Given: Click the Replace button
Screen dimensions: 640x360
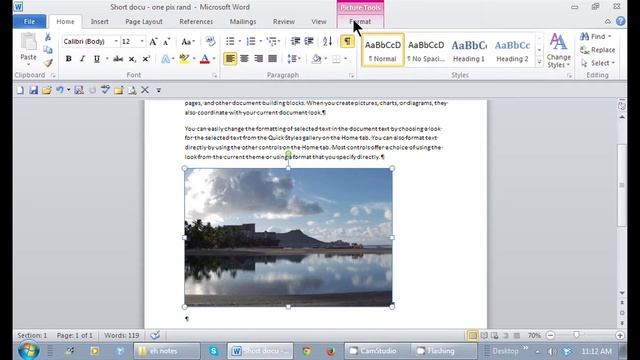Looking at the screenshot, I should click(598, 50).
